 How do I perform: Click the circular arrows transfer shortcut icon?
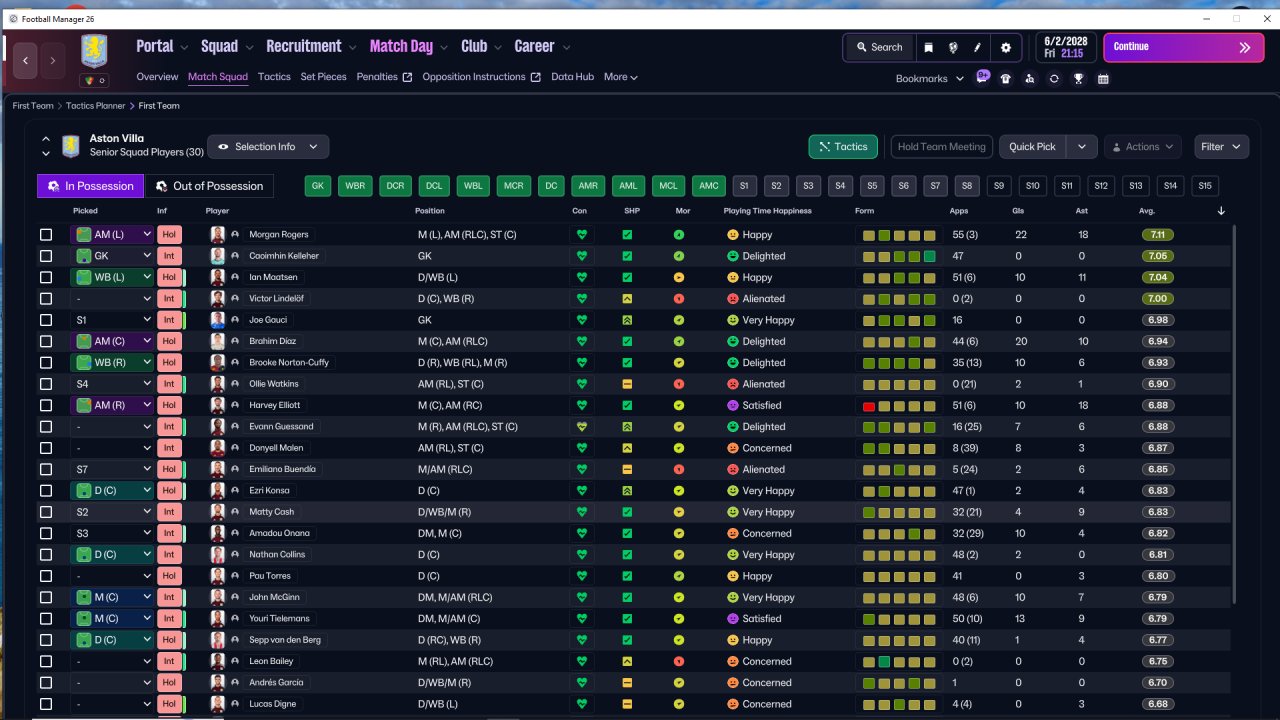tap(1054, 78)
